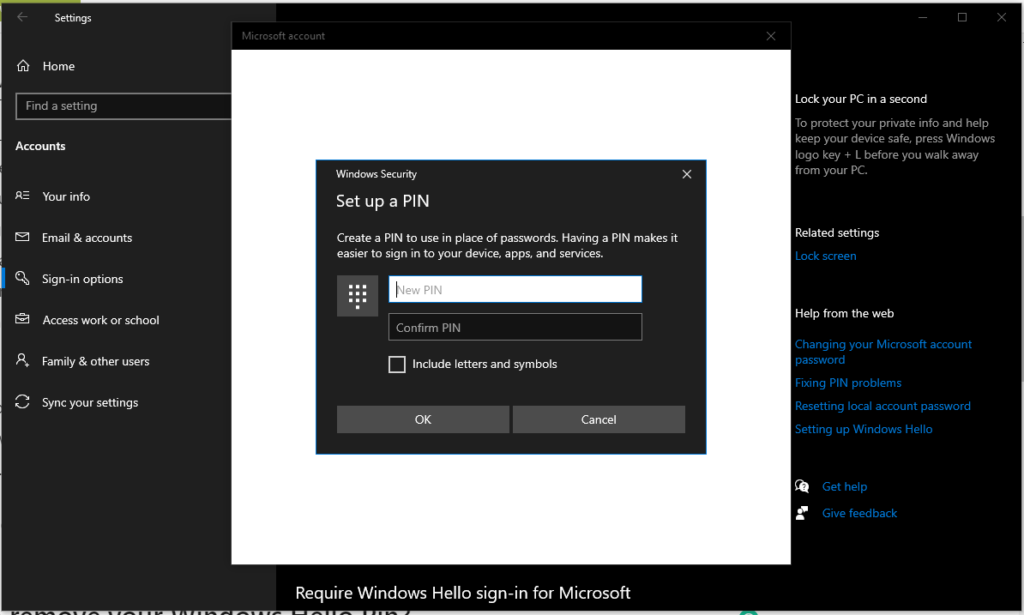Screen dimensions: 1024x615
Task: Open Fixing PIN problems link
Action: tap(848, 382)
